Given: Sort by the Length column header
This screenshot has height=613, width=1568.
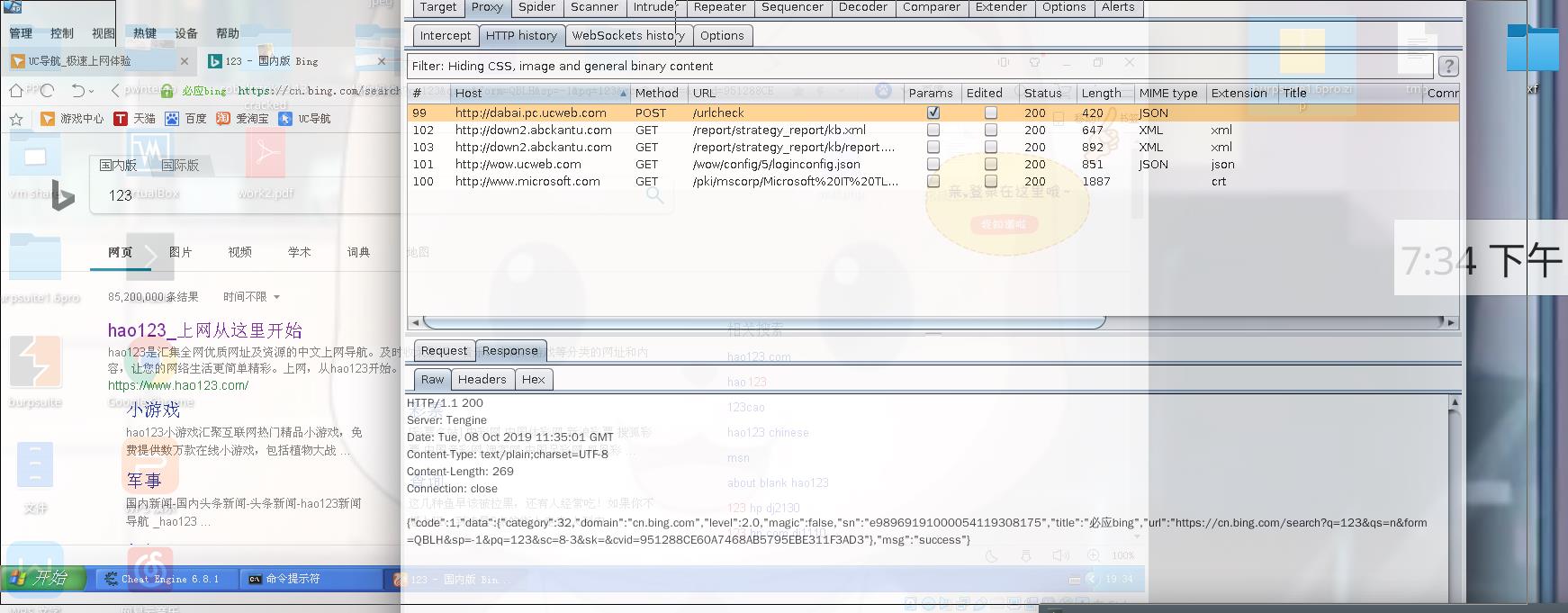Looking at the screenshot, I should tap(1104, 93).
